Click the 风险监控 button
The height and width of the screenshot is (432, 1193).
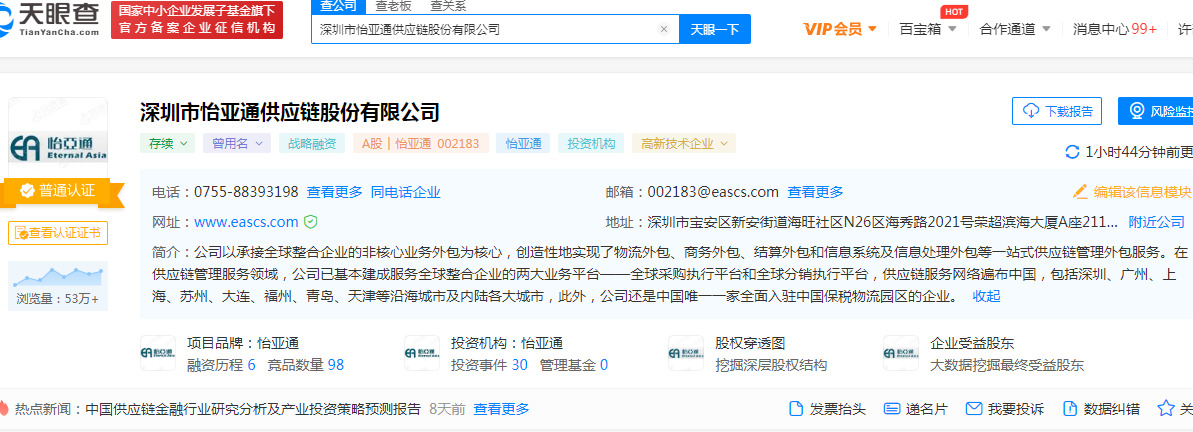tap(1156, 111)
